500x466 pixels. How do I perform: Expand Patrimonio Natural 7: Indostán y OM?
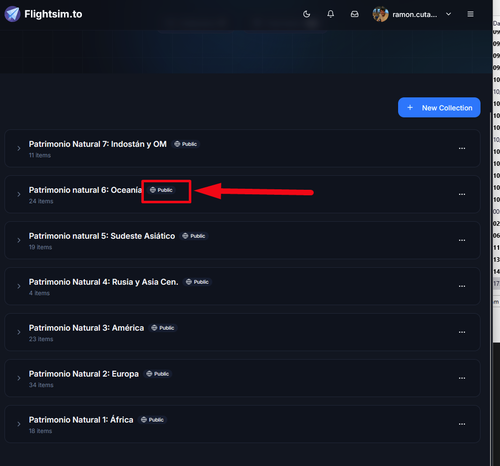pos(19,148)
